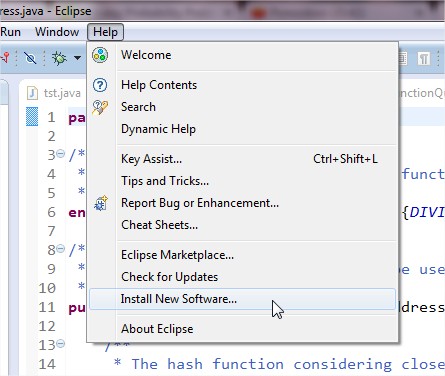Click Check for Updates
Image resolution: width=445 pixels, height=376 pixels.
pyautogui.click(x=243, y=277)
